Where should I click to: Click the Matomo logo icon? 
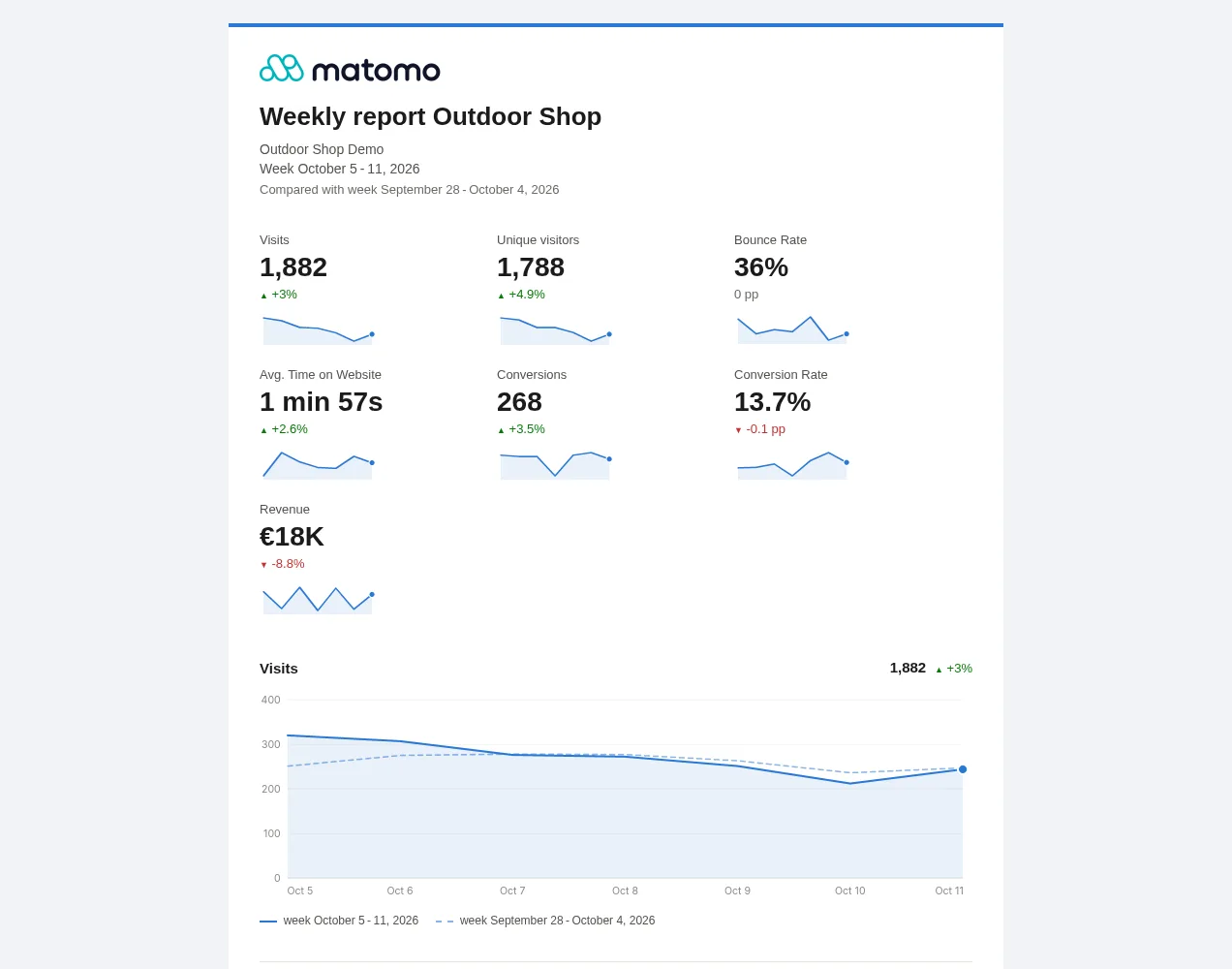282,69
